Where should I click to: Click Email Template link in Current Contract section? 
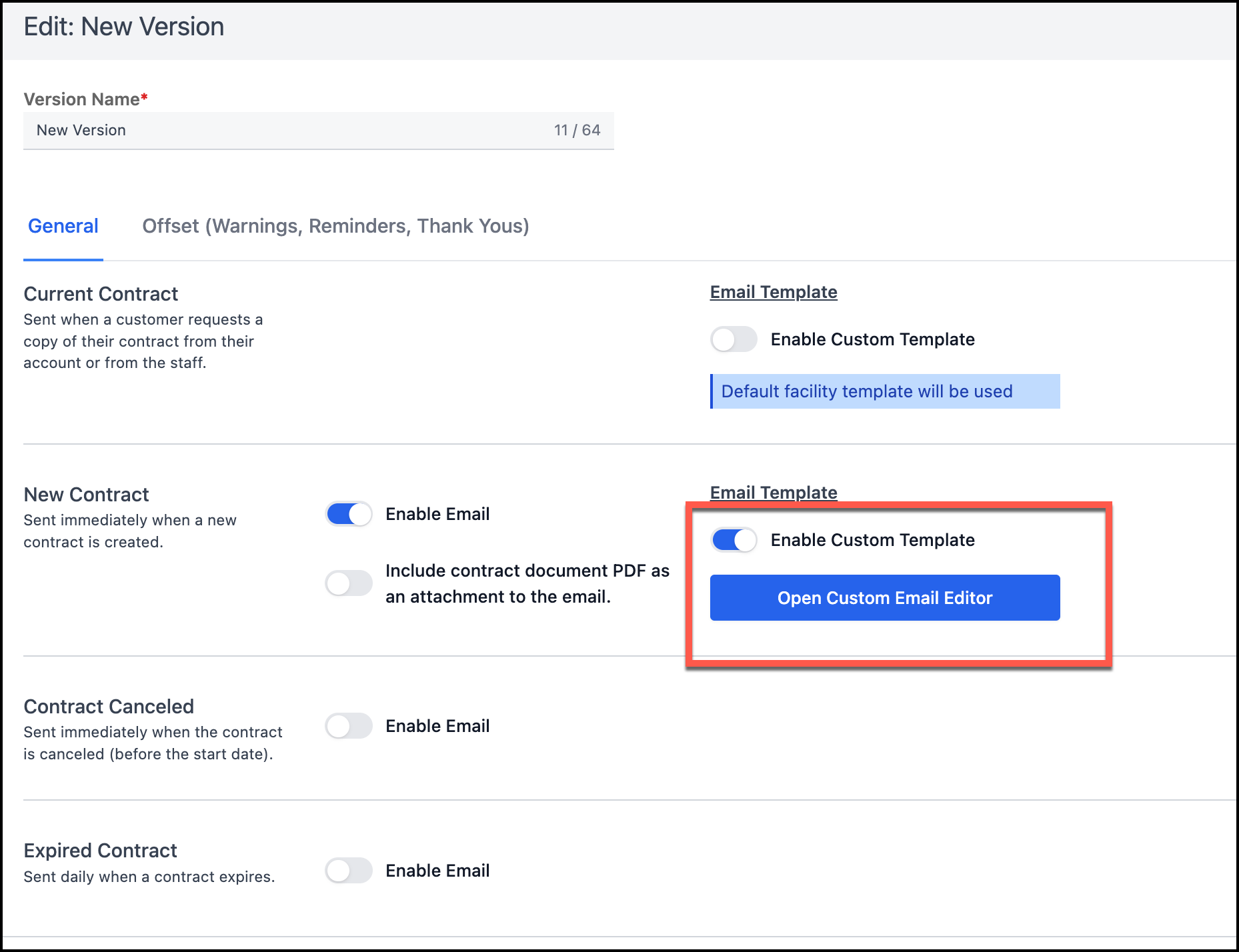tap(773, 292)
